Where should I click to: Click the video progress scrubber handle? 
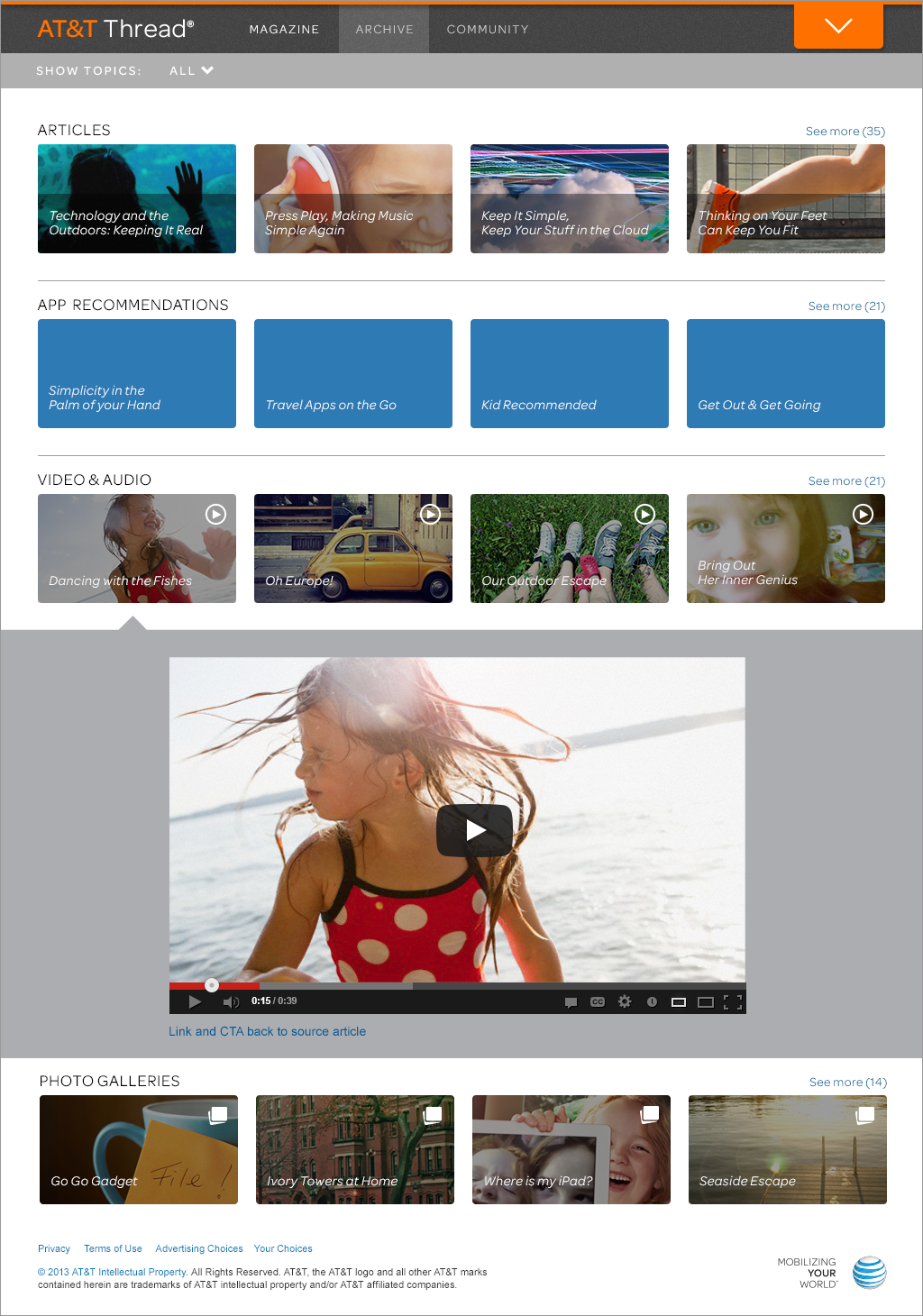tap(212, 985)
